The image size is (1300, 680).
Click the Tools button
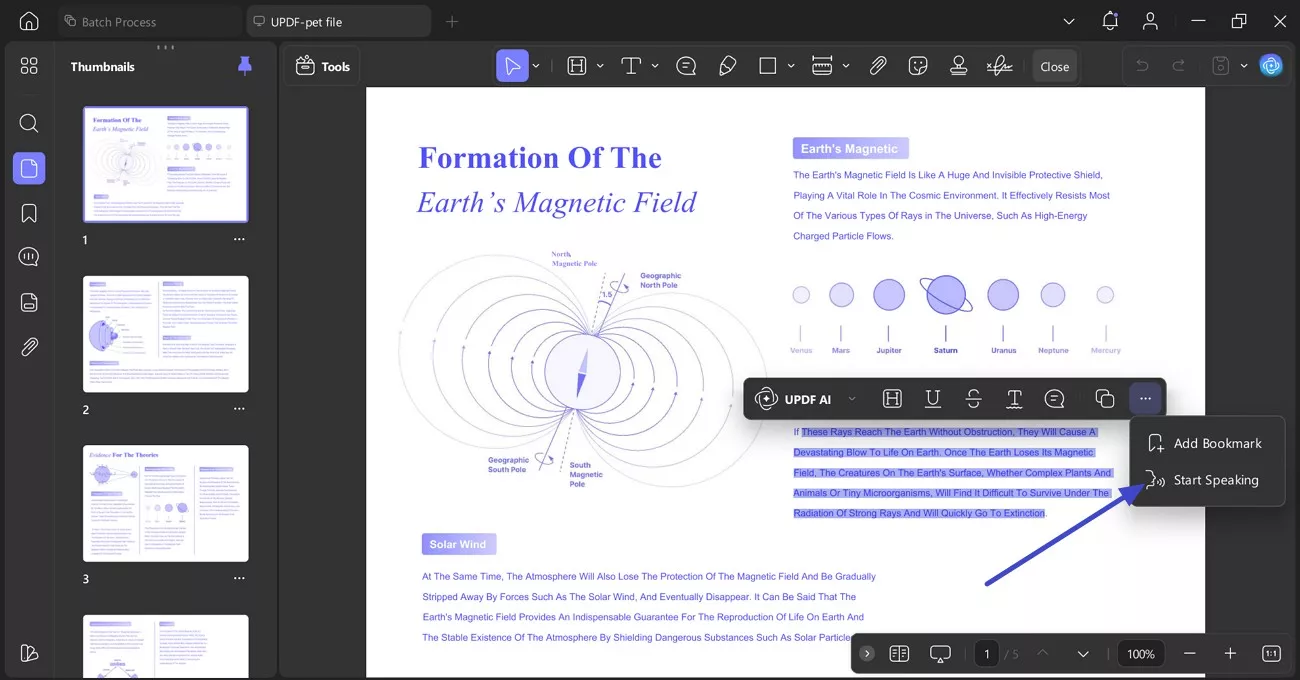(323, 66)
